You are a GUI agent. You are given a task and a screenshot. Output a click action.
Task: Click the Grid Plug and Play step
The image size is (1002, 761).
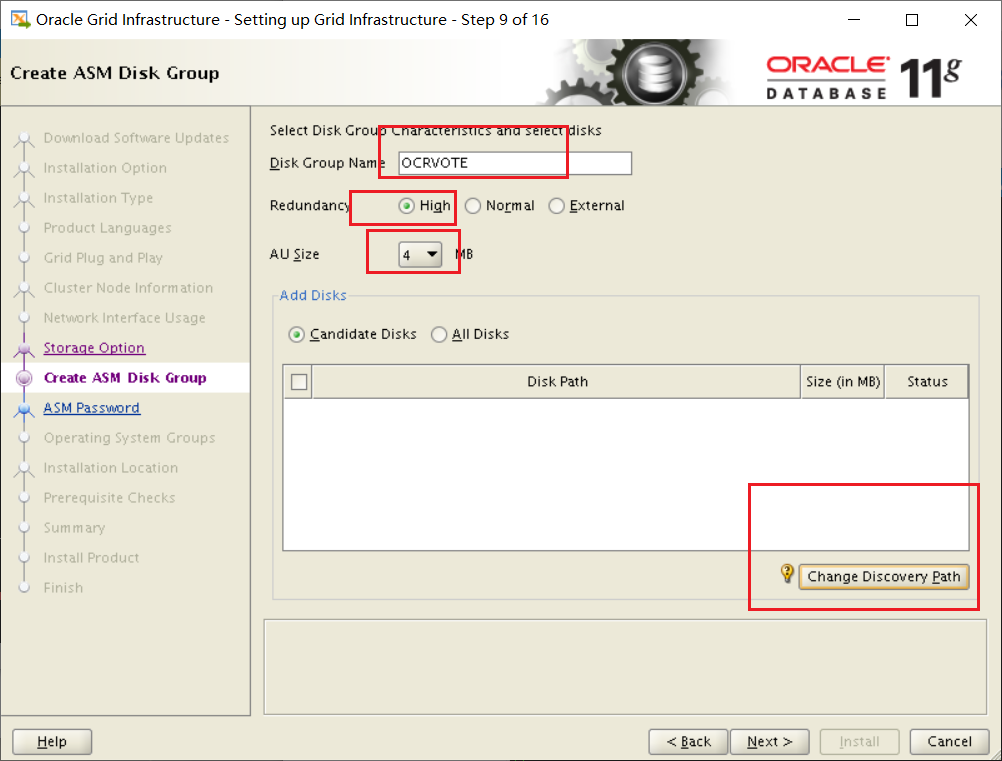[x=103, y=258]
